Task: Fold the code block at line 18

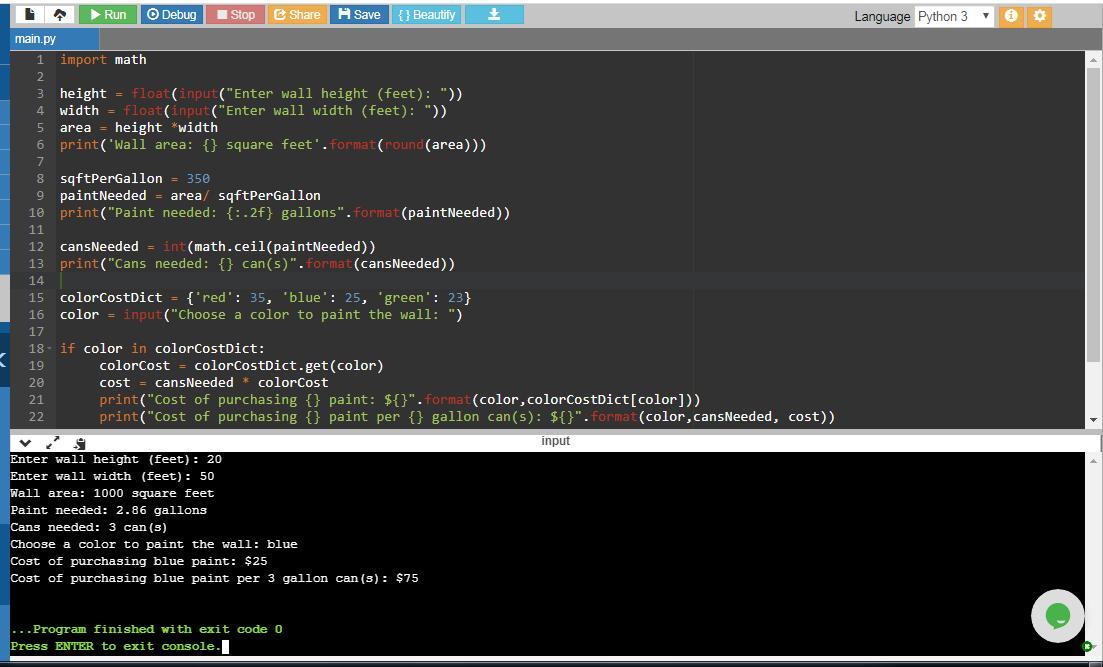Action: pos(48,349)
